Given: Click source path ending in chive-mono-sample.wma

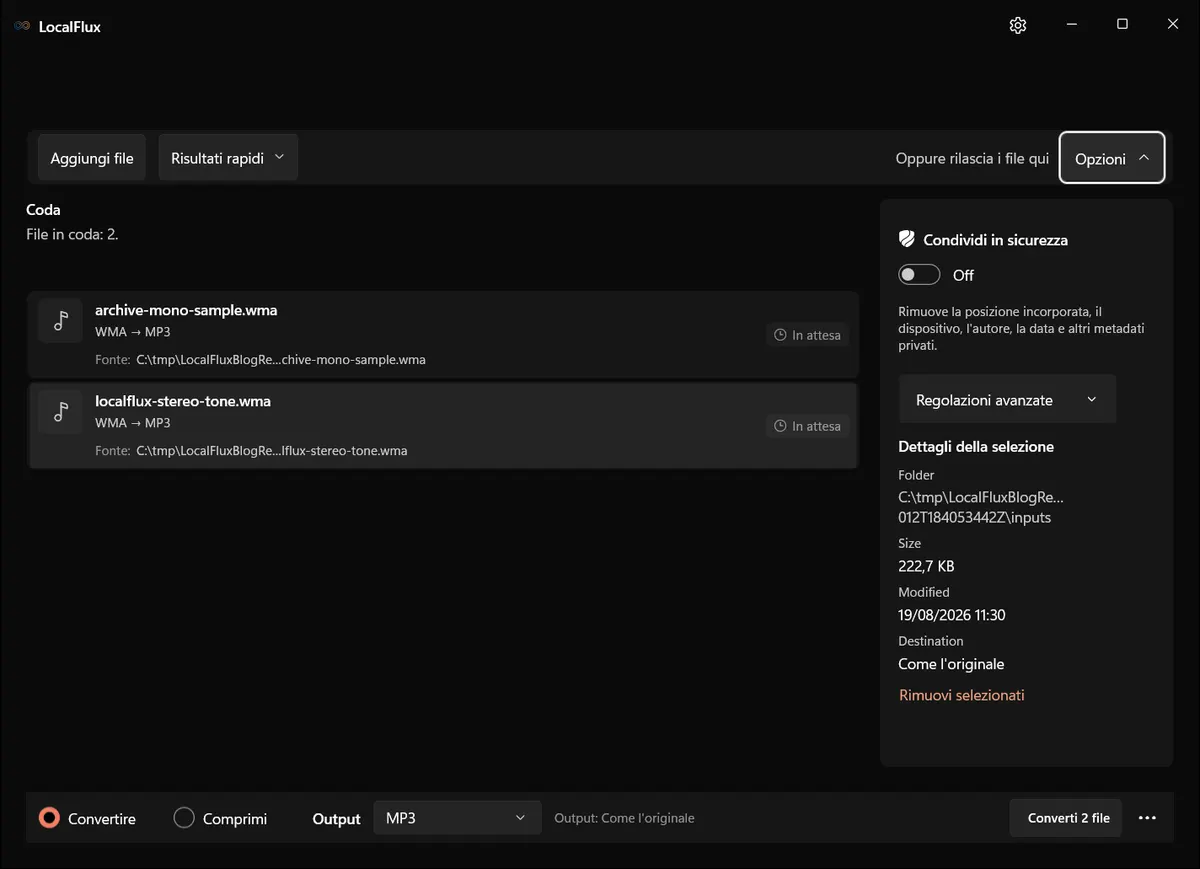Looking at the screenshot, I should pyautogui.click(x=281, y=360).
